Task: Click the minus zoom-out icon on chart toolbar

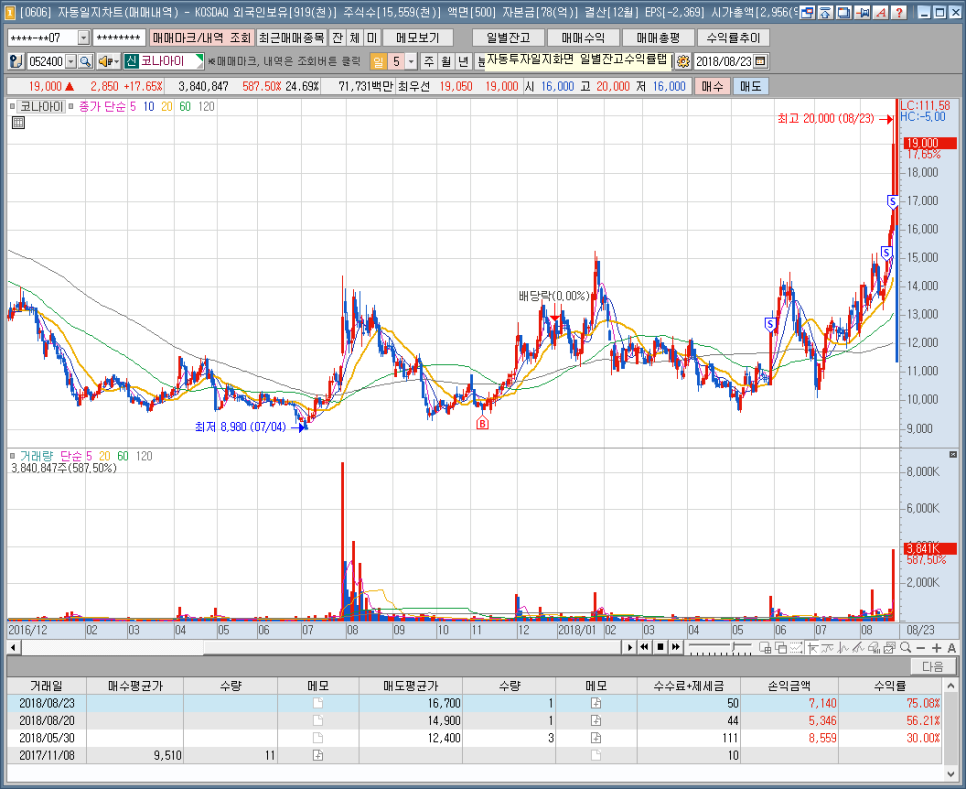Action: pyautogui.click(x=920, y=648)
